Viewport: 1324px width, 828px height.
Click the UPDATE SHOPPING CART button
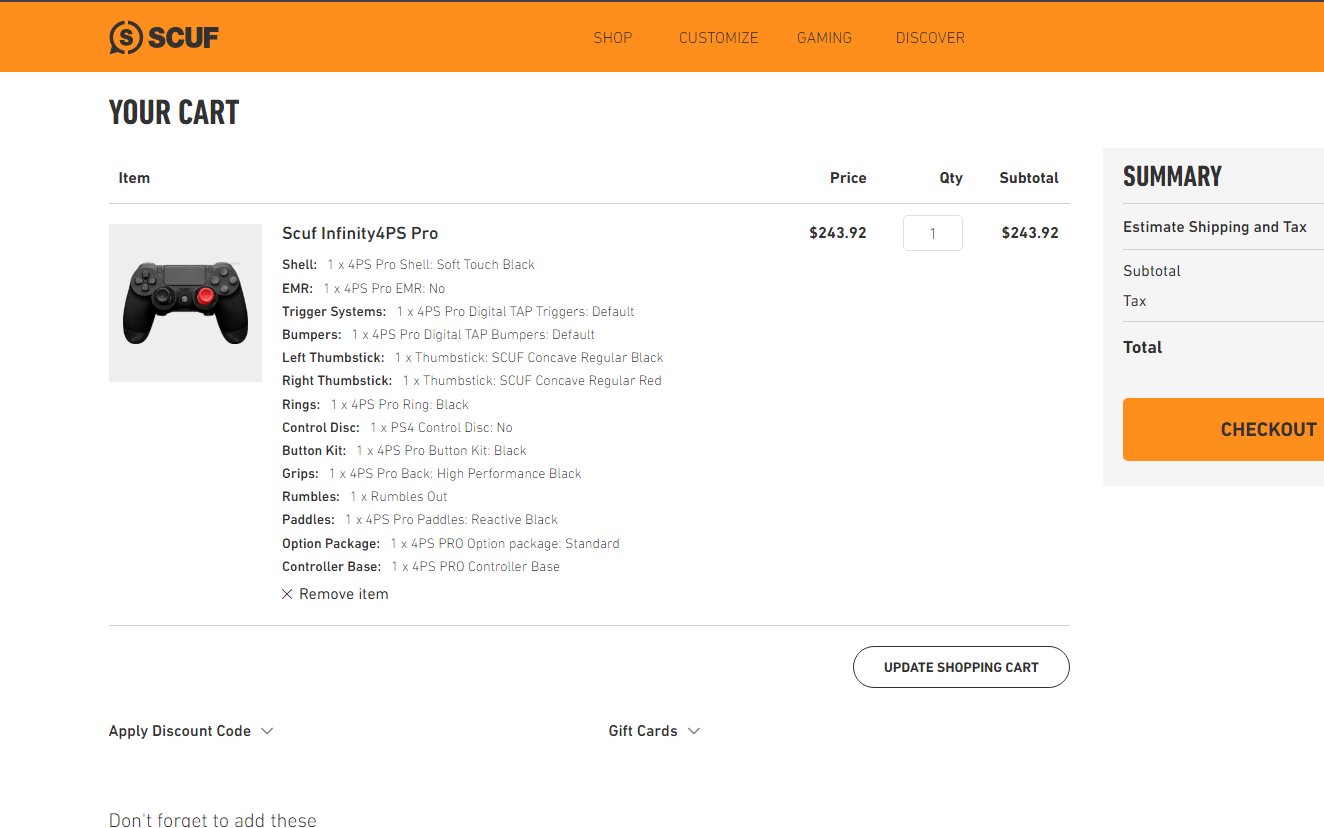(961, 667)
